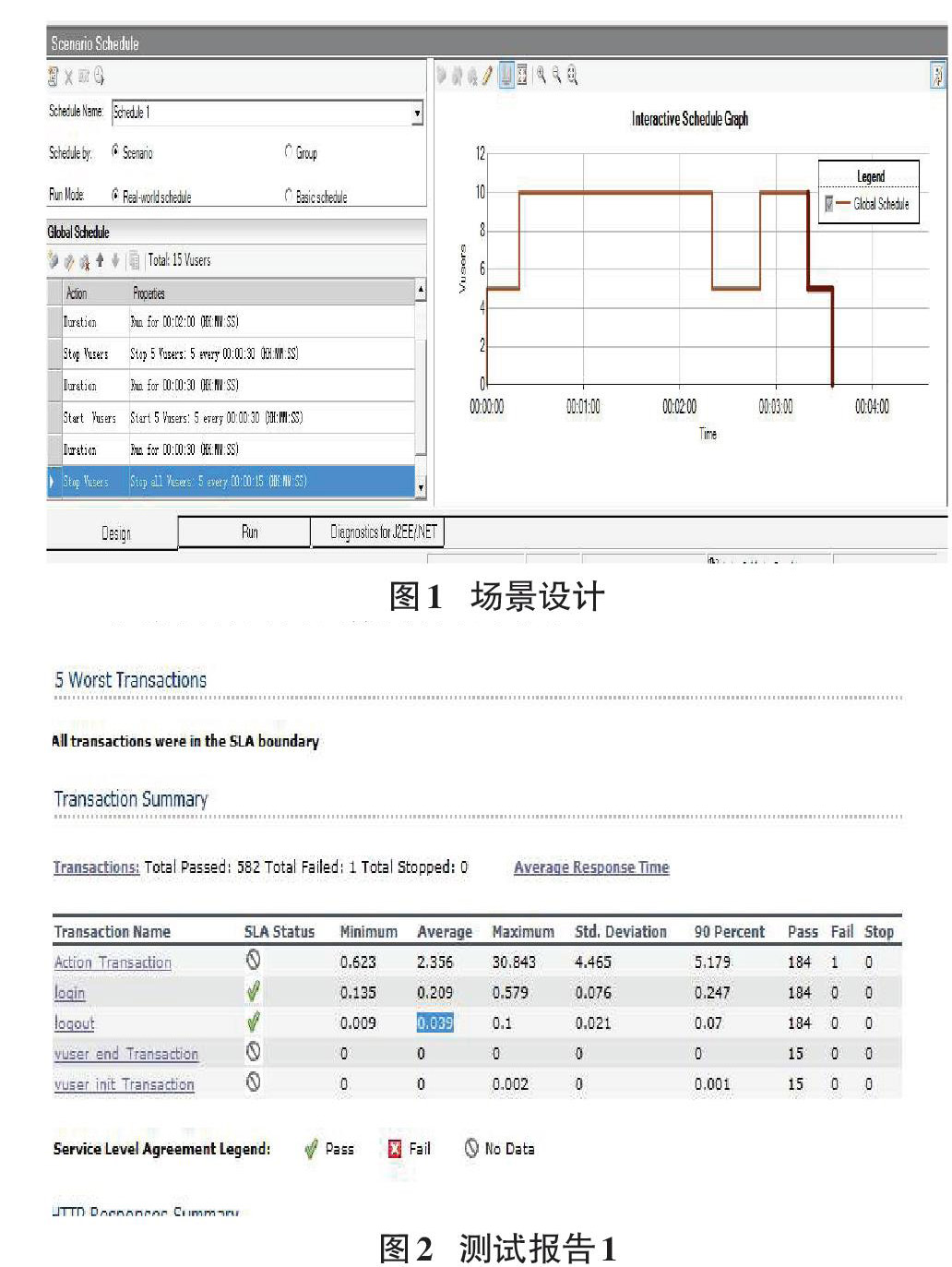Click the Action_Transaction No Data status icon
The image size is (952, 1267).
[x=253, y=961]
